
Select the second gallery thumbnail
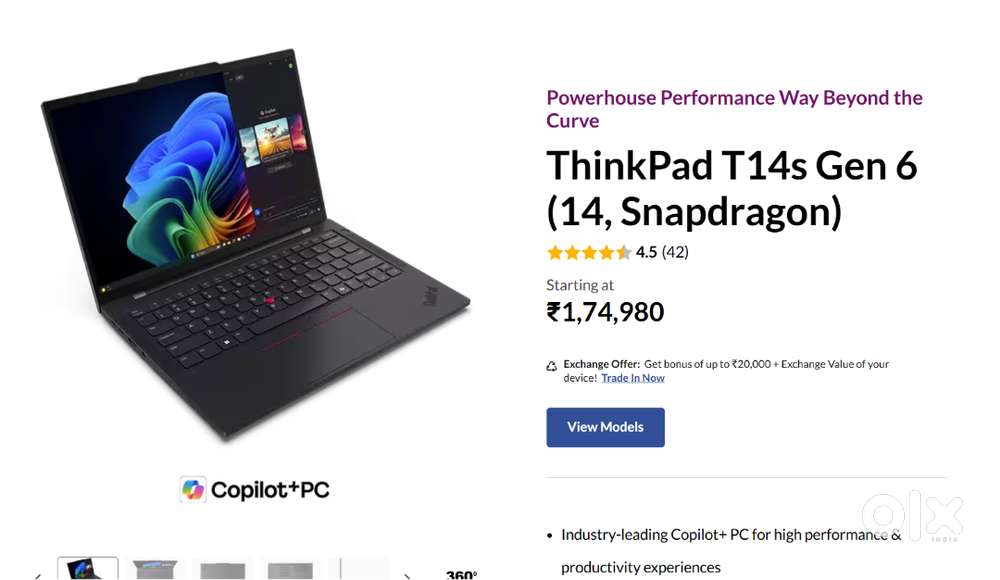click(x=155, y=569)
